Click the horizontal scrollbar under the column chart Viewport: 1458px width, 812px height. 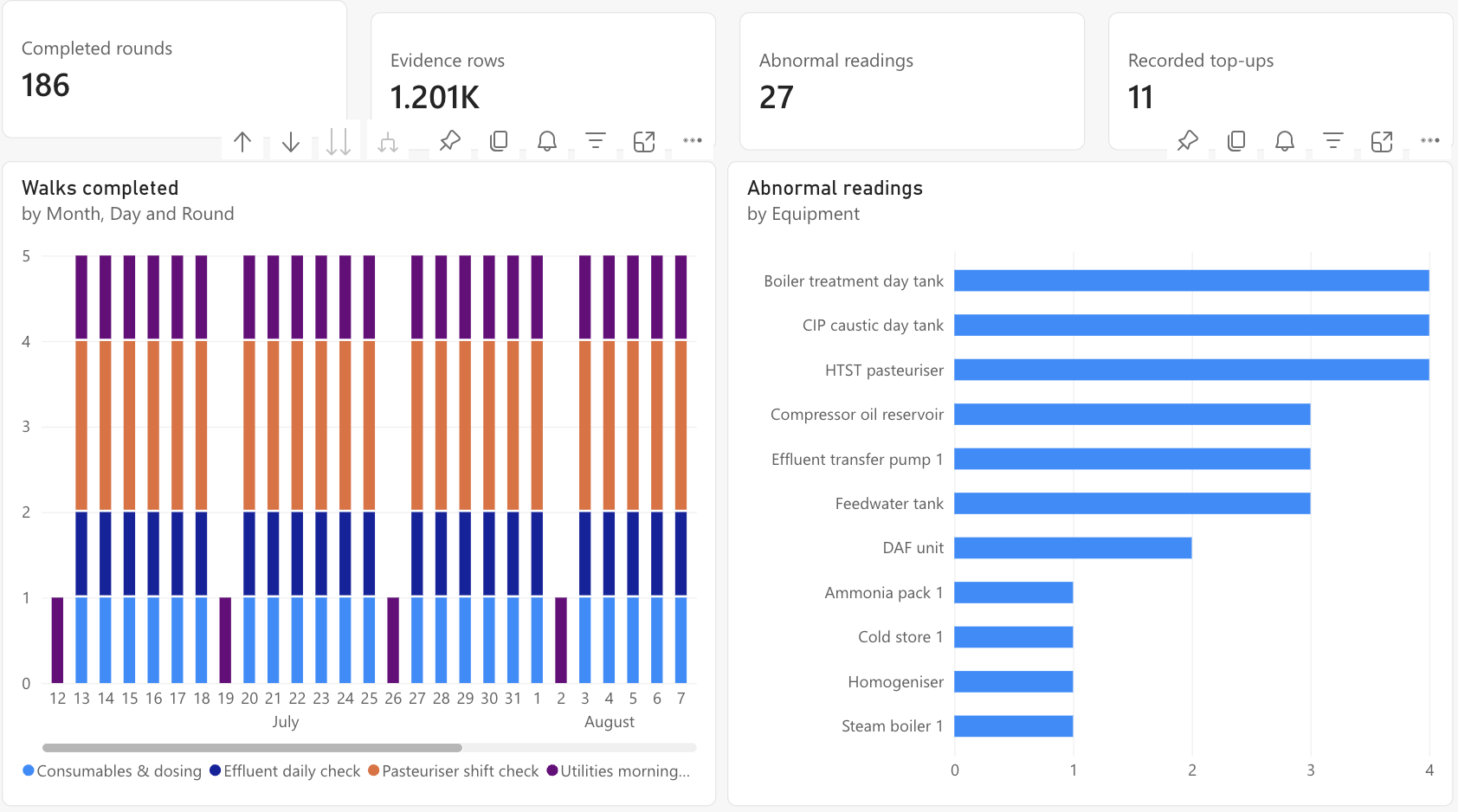point(252,747)
